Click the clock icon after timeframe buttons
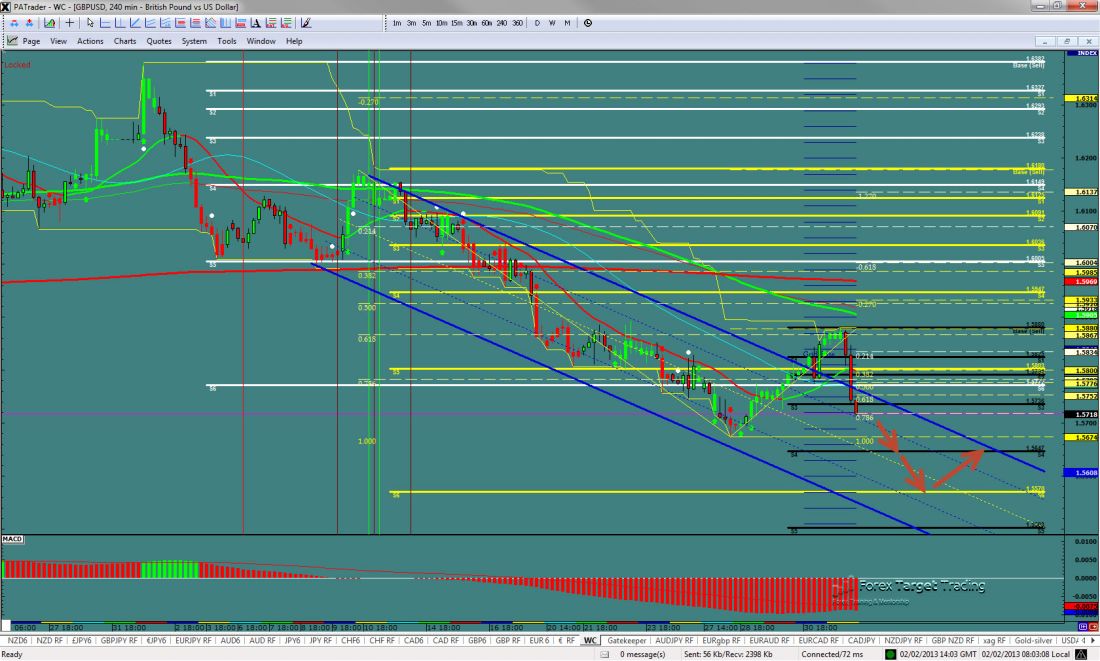1100x661 pixels. point(587,22)
